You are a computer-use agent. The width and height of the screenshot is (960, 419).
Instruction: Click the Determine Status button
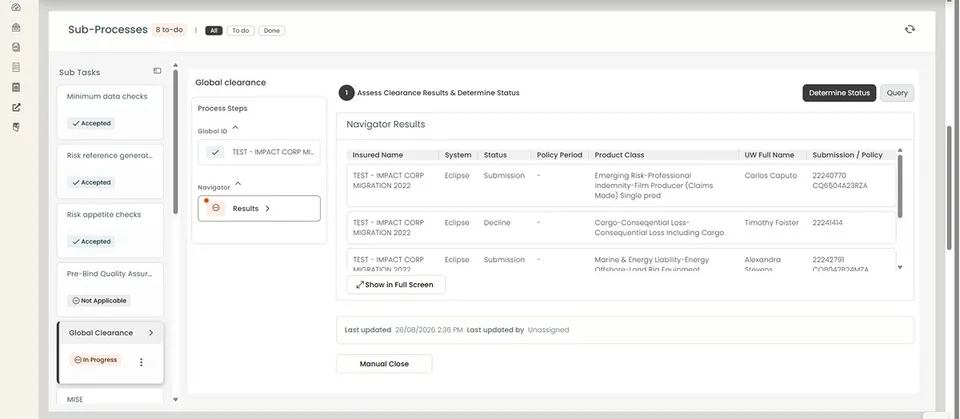pyautogui.click(x=839, y=93)
